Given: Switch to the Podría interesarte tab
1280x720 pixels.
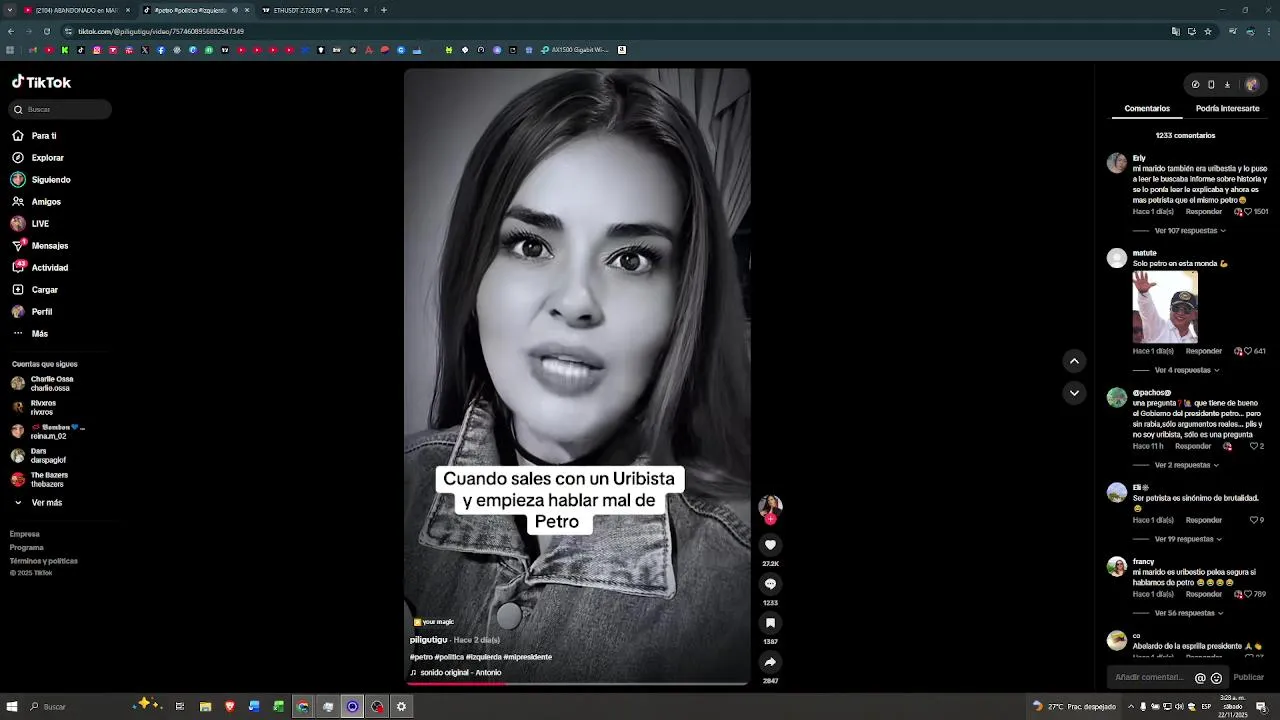Looking at the screenshot, I should coord(1227,109).
